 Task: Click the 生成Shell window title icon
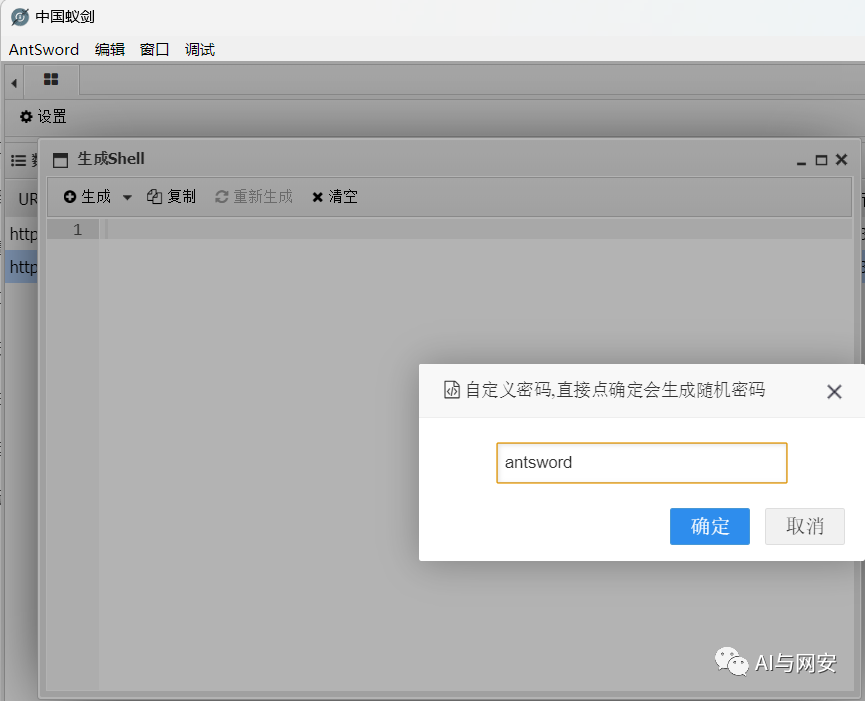pyautogui.click(x=60, y=160)
